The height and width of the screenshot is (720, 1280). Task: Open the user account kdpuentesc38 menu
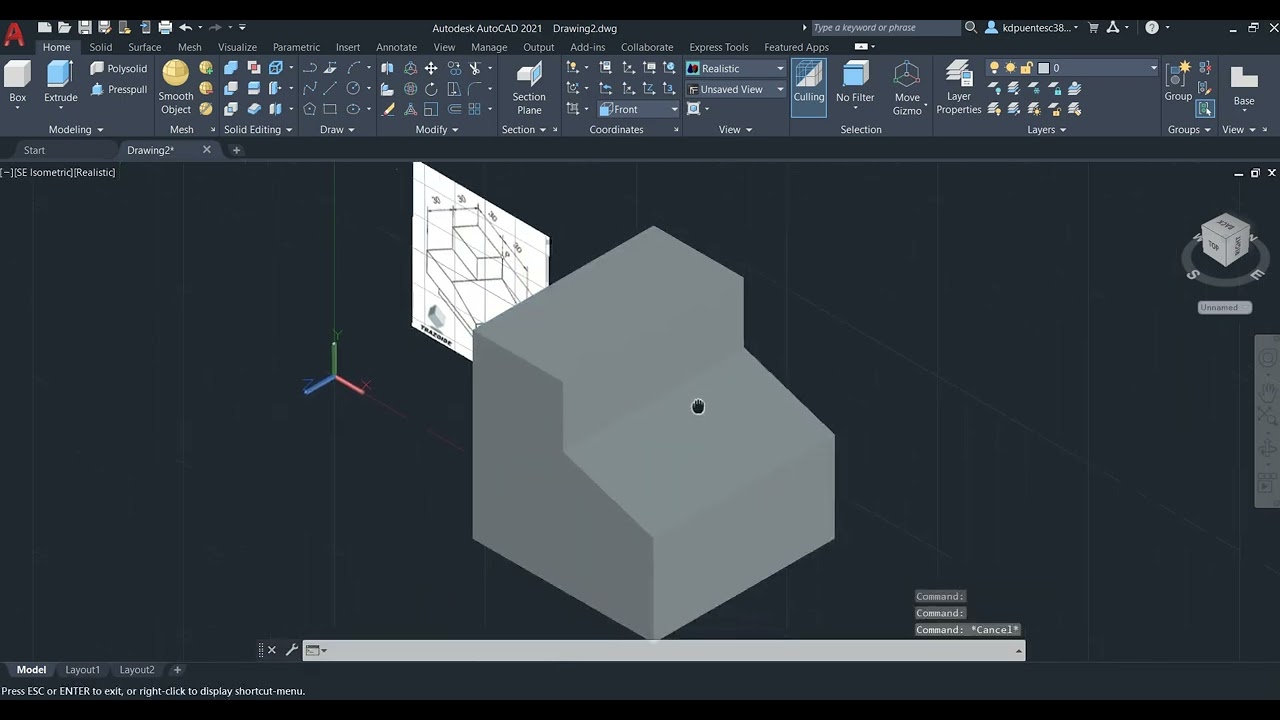click(1032, 28)
